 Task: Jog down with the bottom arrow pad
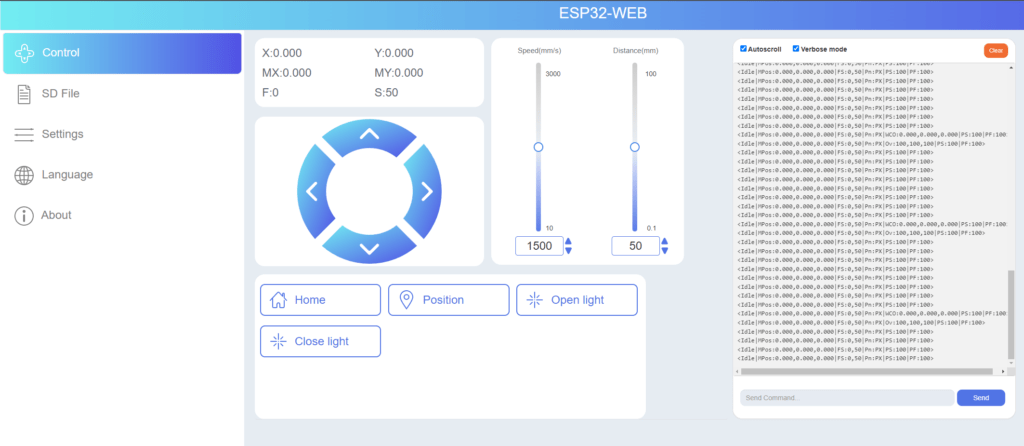tap(369, 245)
